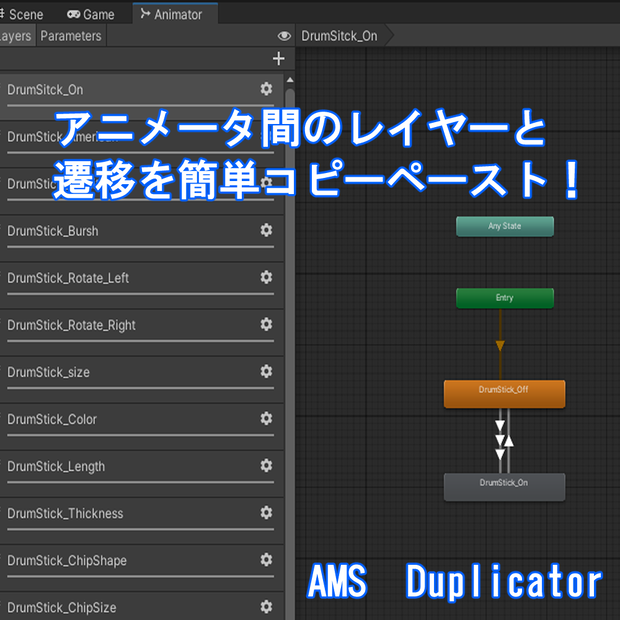The width and height of the screenshot is (620, 620).
Task: Select the DrumStick_ChipShape layer
Action: (142, 567)
